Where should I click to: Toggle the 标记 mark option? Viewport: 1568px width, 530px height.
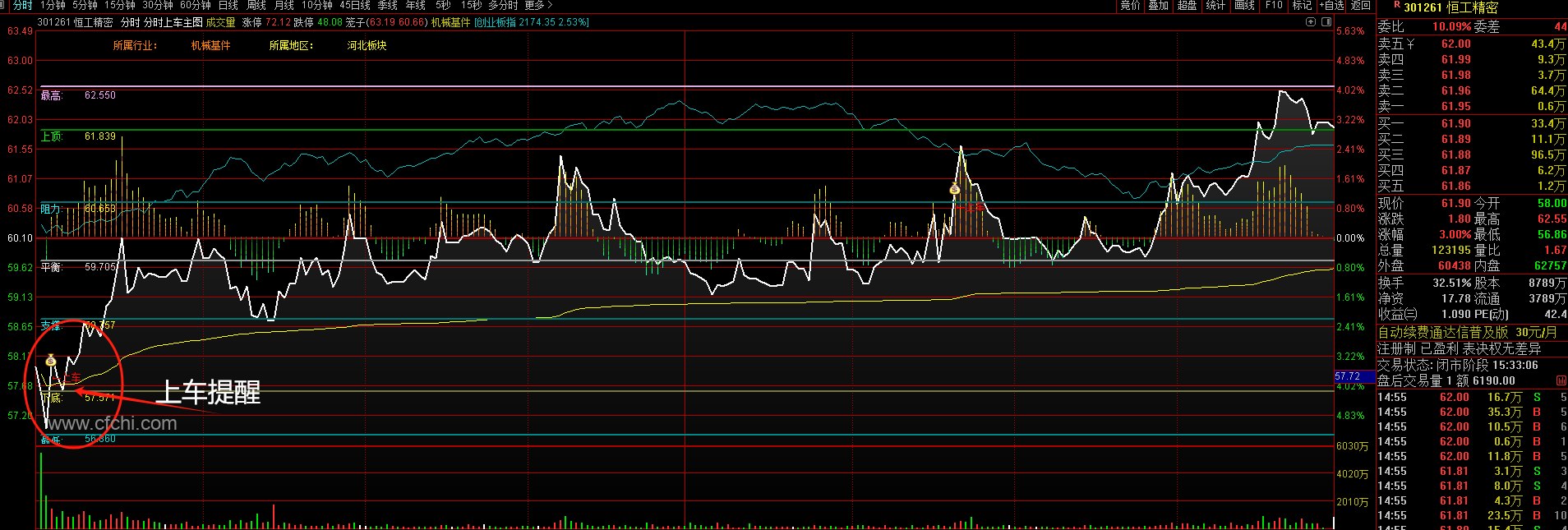1302,6
